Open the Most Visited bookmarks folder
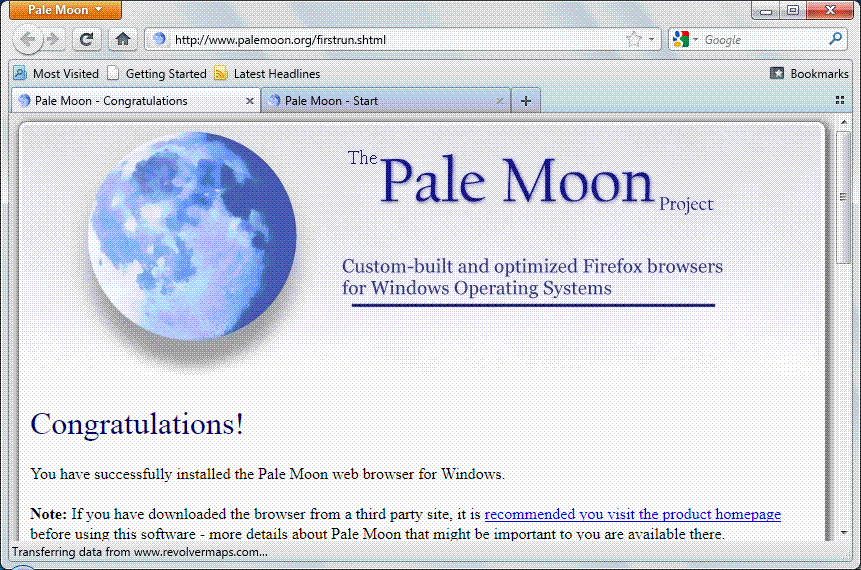Viewport: 861px width, 570px height. 56,74
